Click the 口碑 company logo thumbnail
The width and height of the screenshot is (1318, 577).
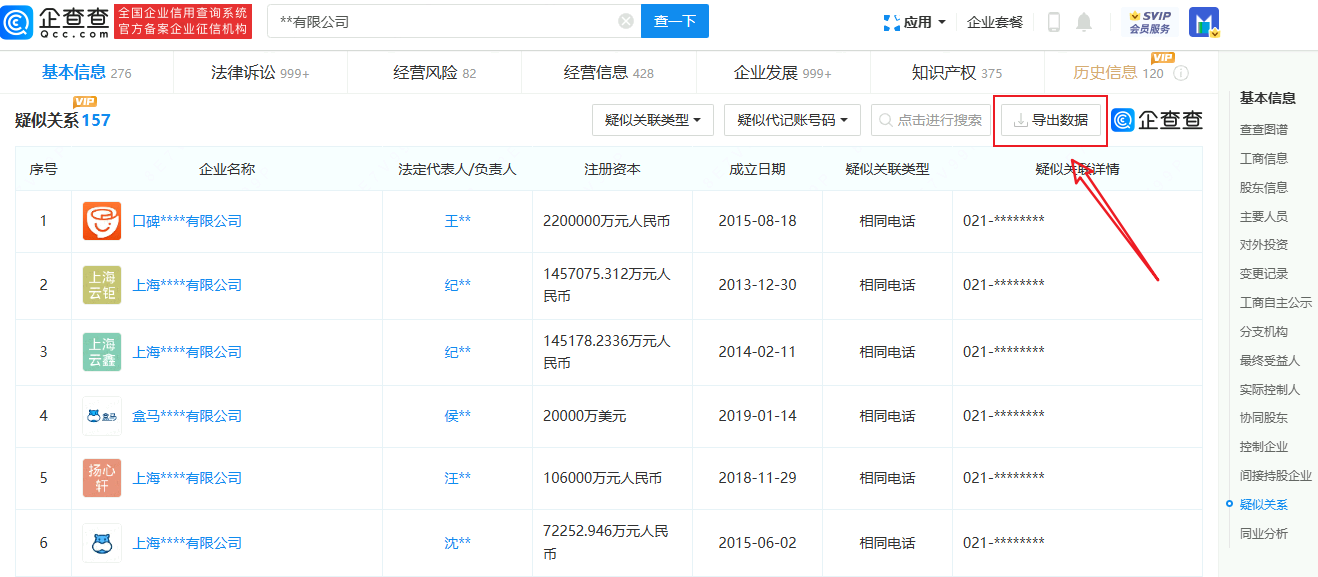tap(102, 221)
